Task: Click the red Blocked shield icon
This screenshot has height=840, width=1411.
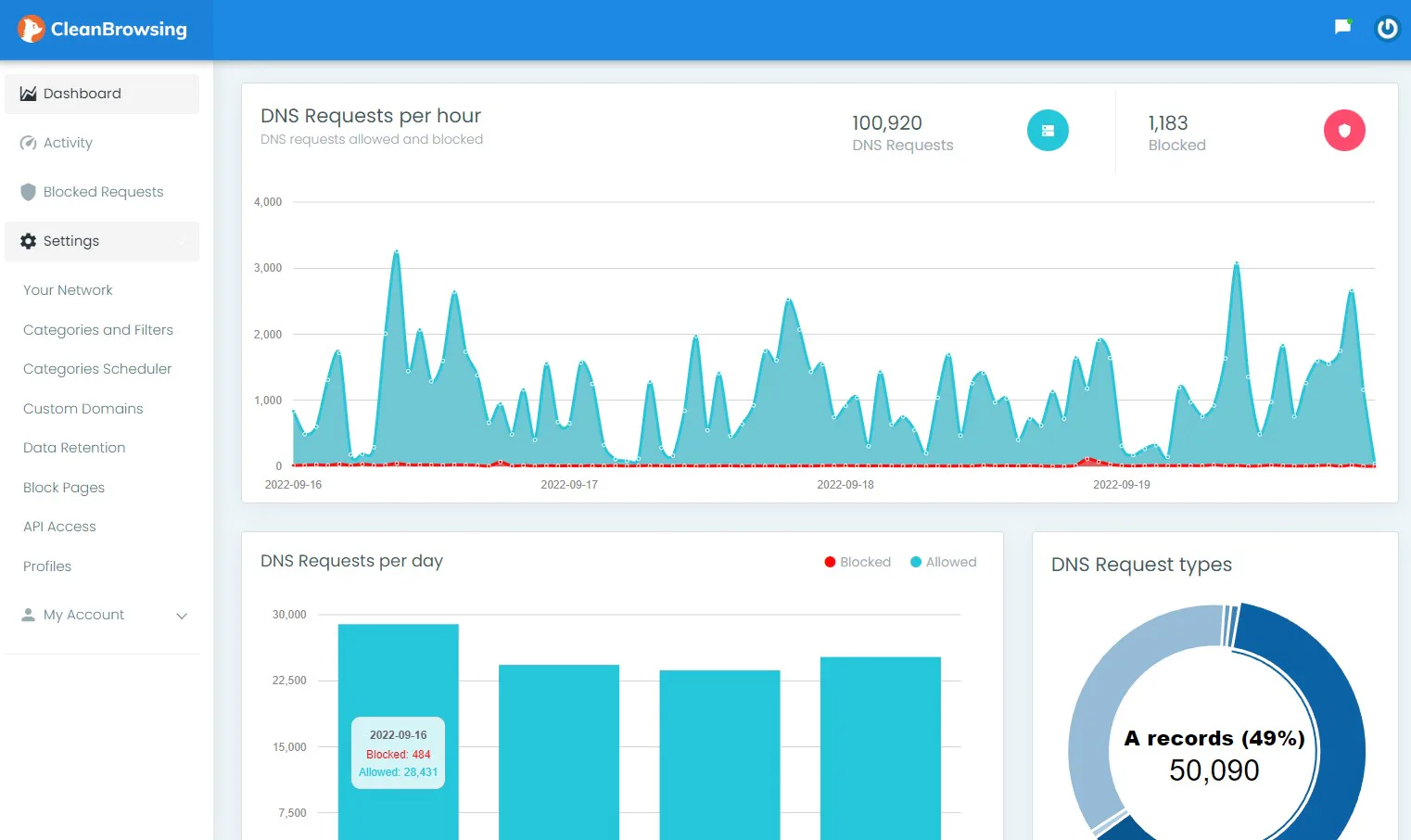Action: [1344, 131]
